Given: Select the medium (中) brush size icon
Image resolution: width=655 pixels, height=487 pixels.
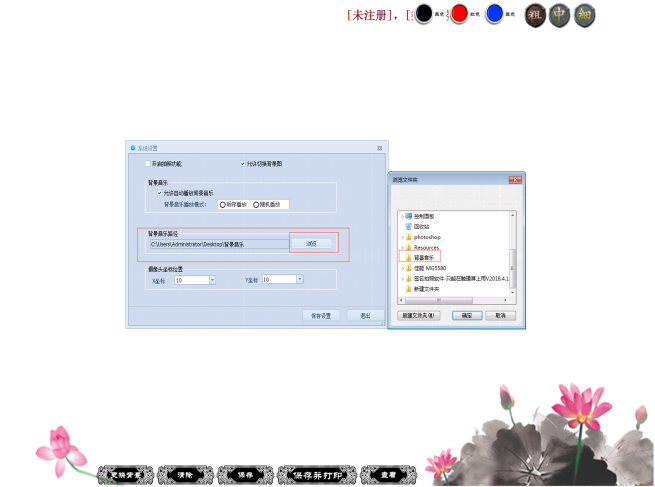Looking at the screenshot, I should pyautogui.click(x=560, y=15).
